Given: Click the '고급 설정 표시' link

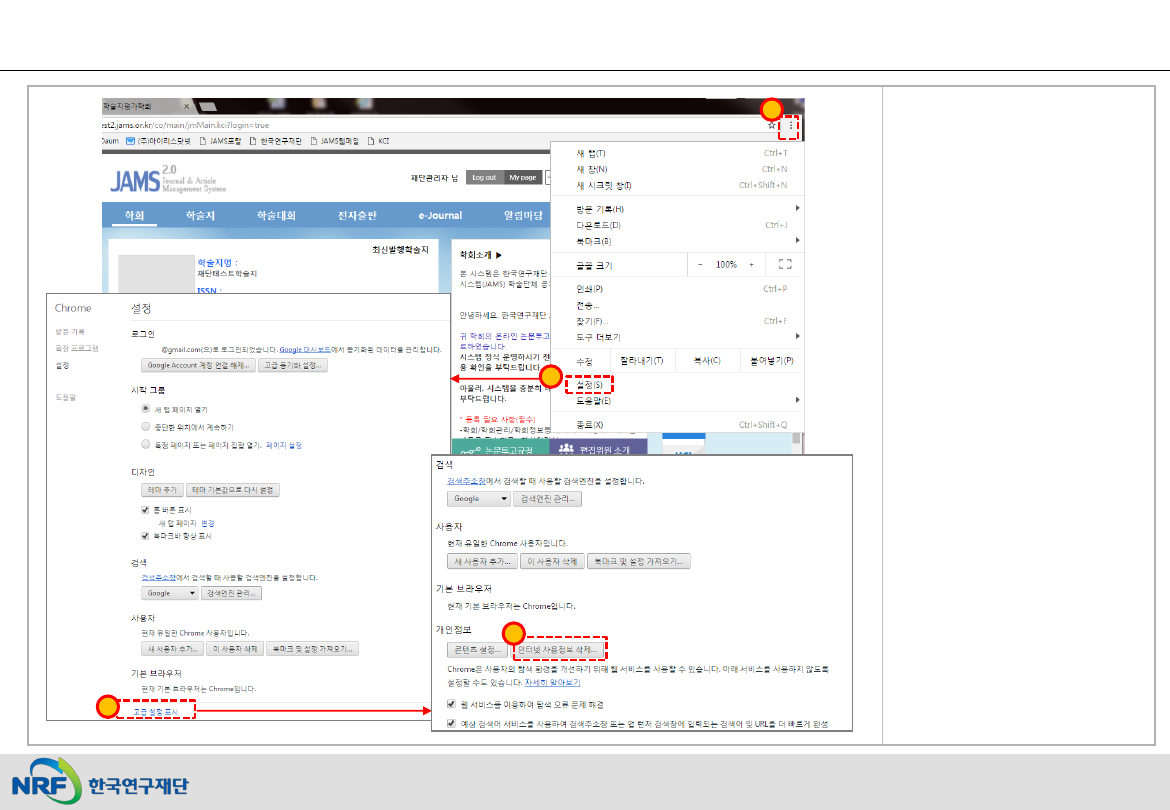Looking at the screenshot, I should coord(154,711).
